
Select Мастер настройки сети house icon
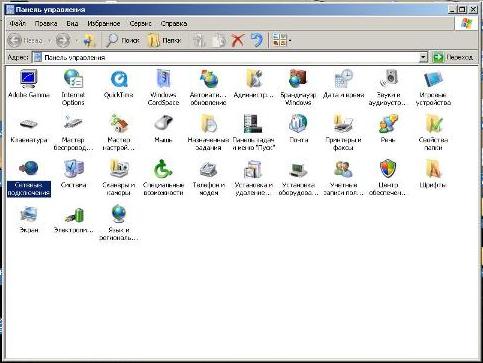(x=119, y=123)
